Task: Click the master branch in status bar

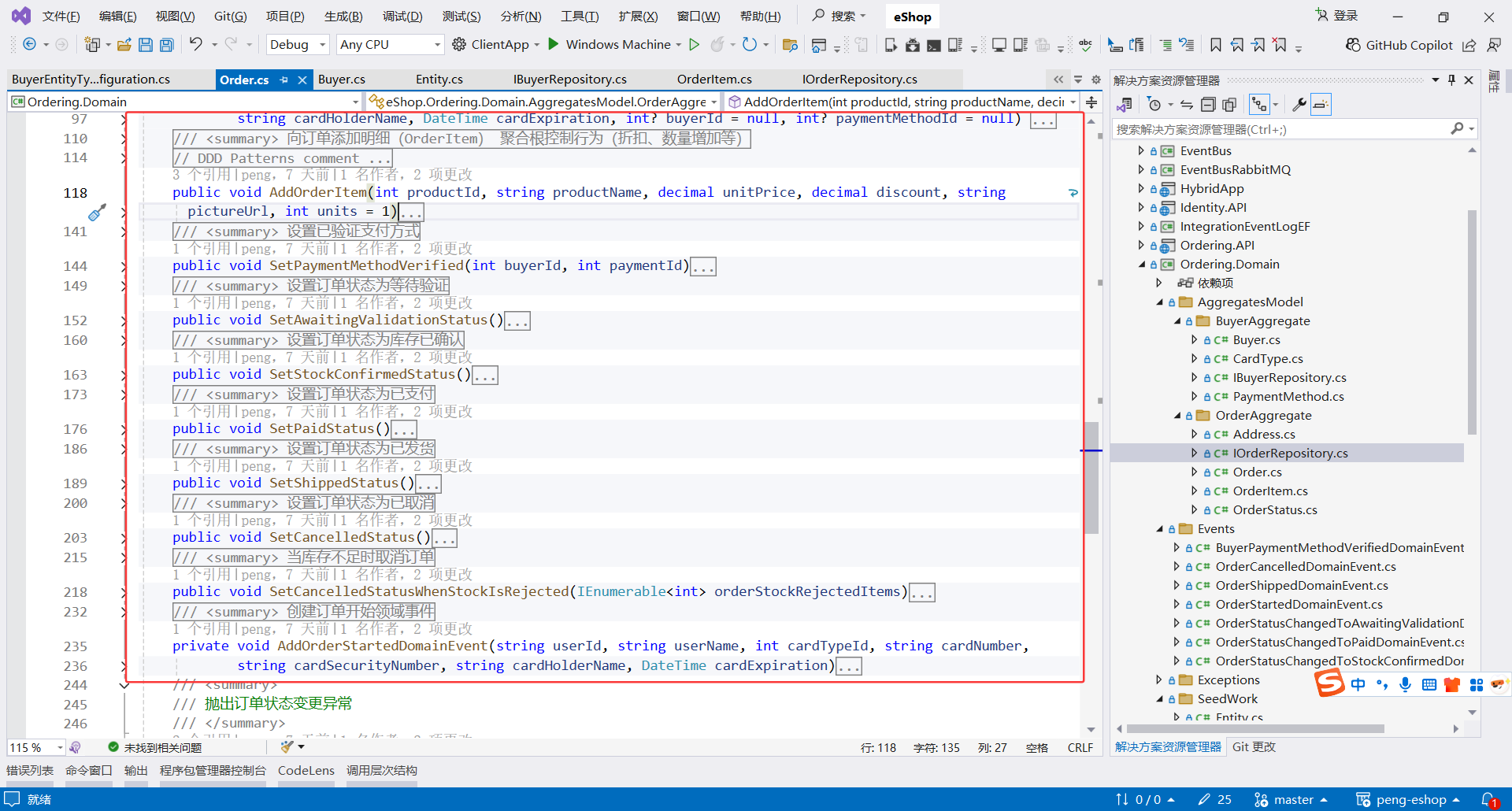Action: 1291,799
